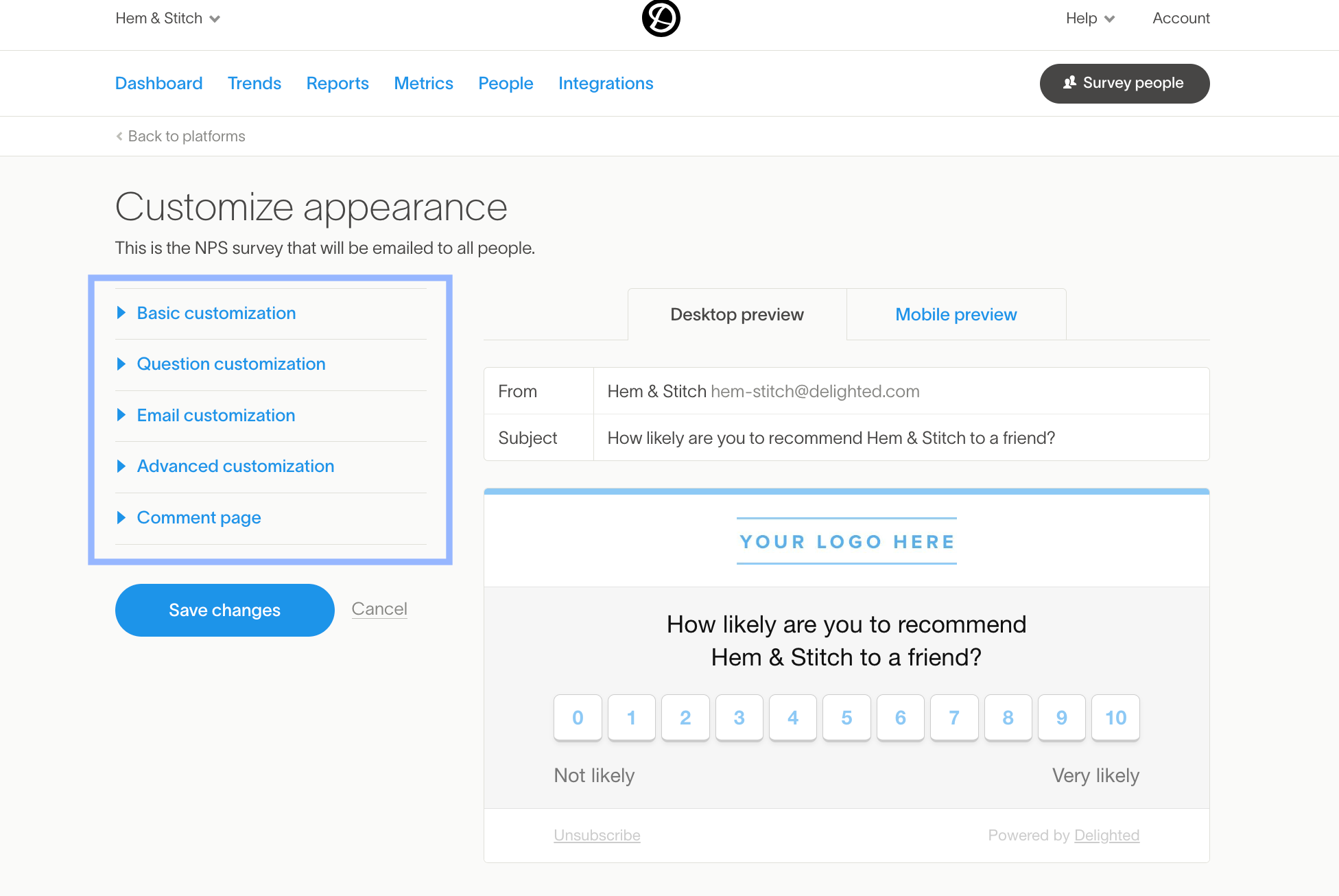This screenshot has width=1339, height=896.
Task: Select the Desktop preview tab
Action: (x=736, y=314)
